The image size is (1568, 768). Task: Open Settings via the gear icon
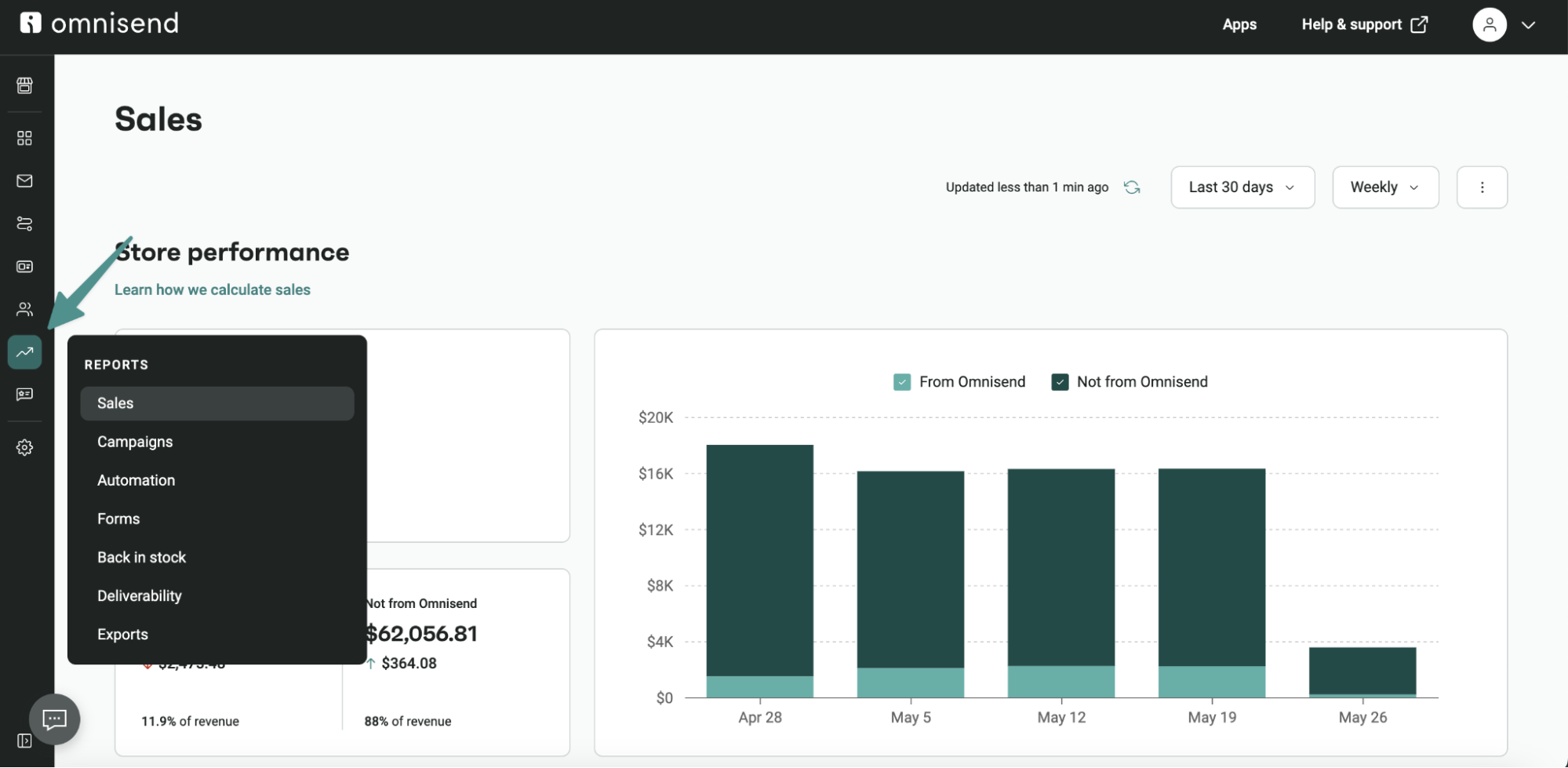pos(24,447)
